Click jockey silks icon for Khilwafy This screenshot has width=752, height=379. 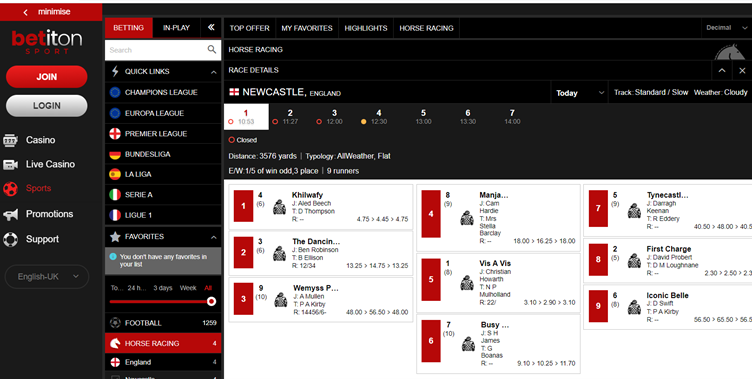click(x=279, y=207)
